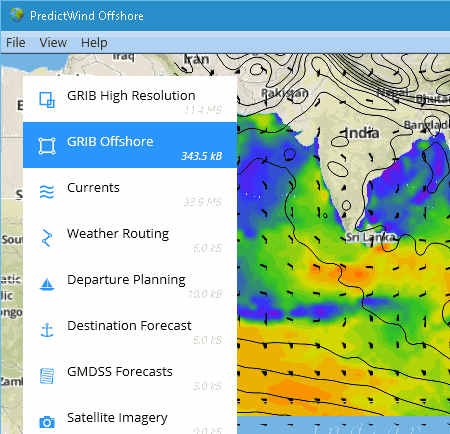Open Destination Forecast label
The image size is (450, 434).
(129, 326)
